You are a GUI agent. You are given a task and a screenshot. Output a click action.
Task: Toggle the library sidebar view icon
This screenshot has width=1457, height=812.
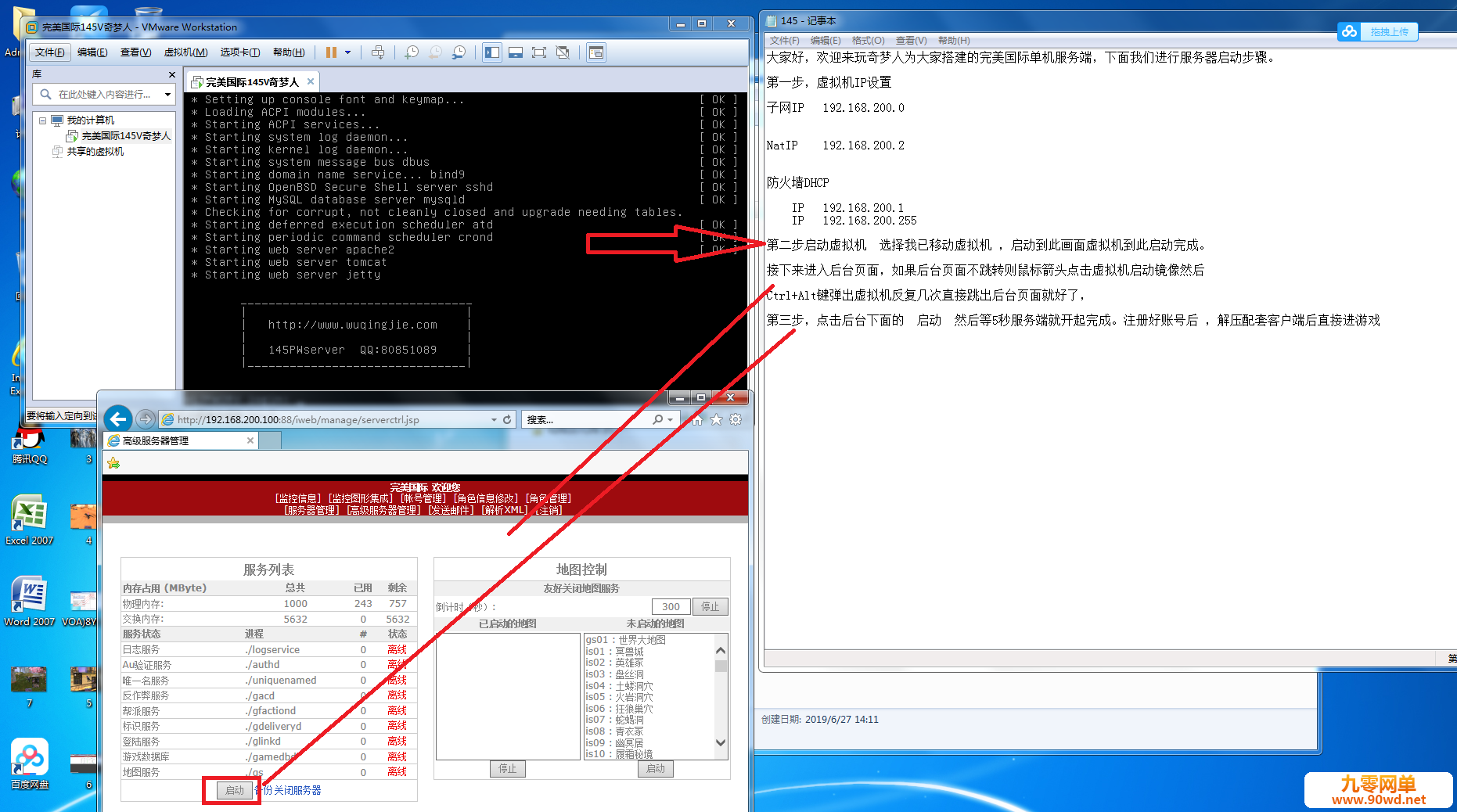[492, 52]
